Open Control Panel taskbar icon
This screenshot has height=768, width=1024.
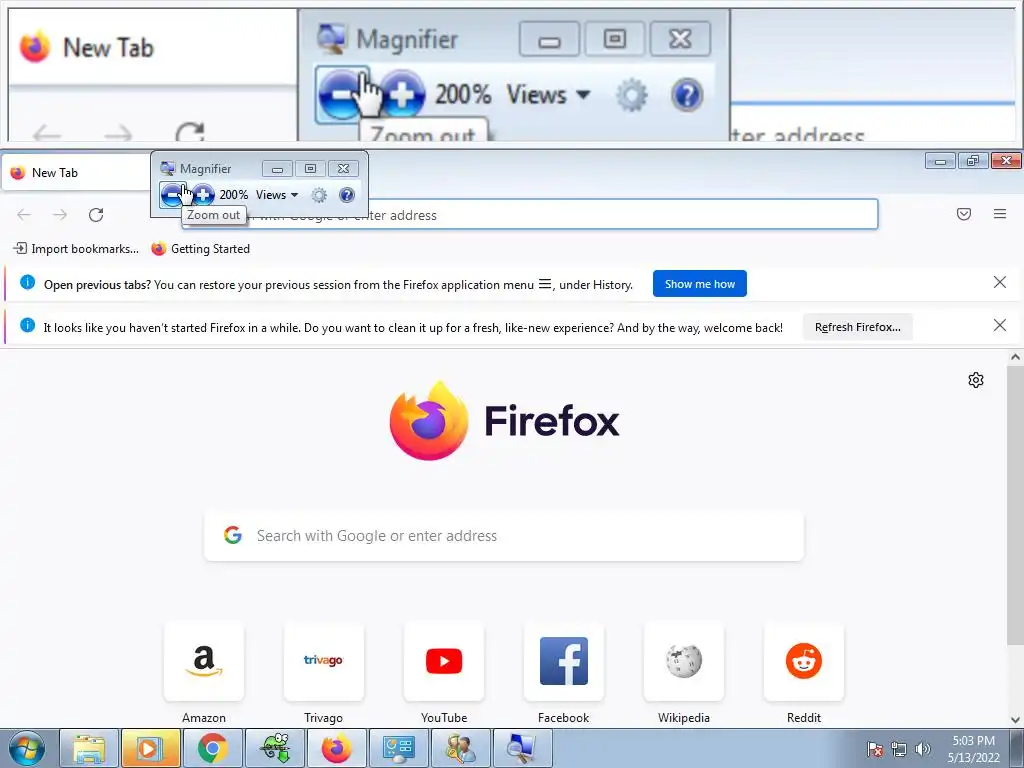coord(398,748)
